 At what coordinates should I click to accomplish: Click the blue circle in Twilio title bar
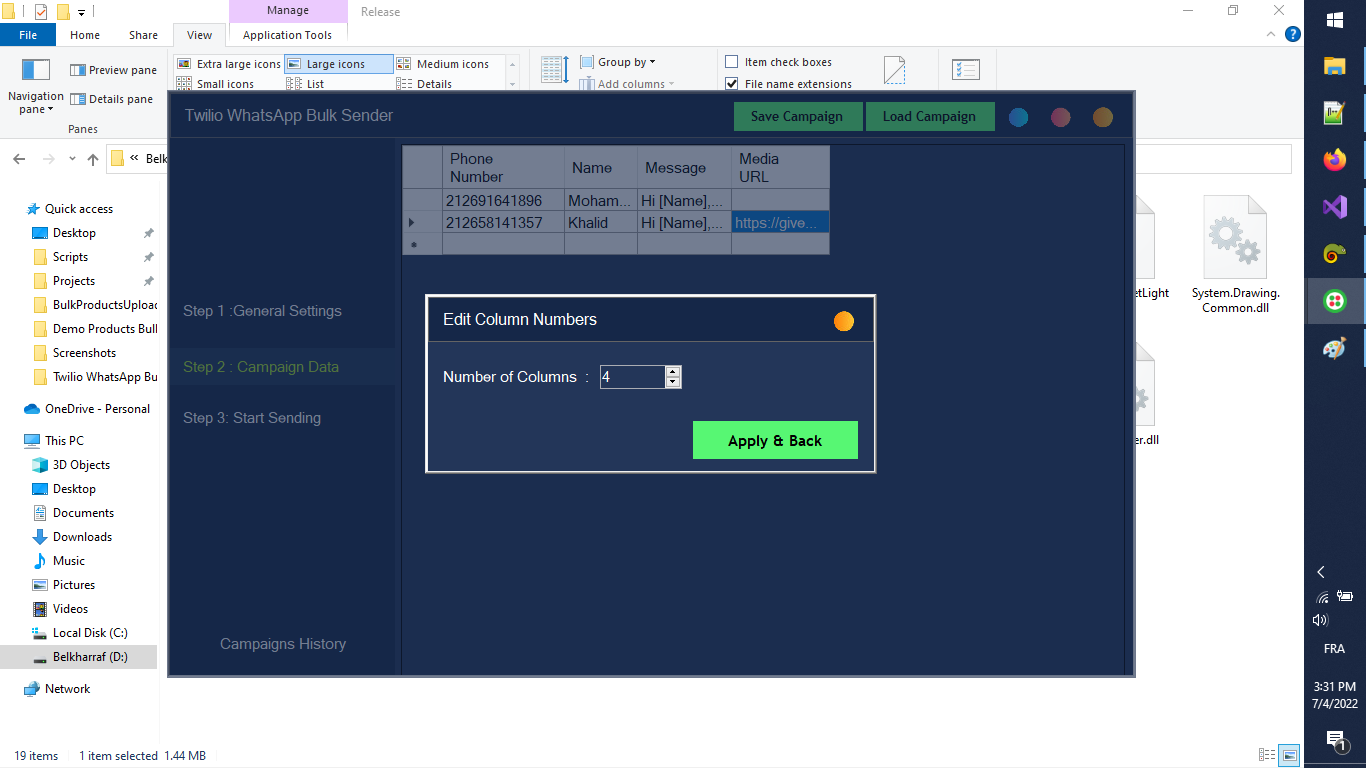[1018, 117]
